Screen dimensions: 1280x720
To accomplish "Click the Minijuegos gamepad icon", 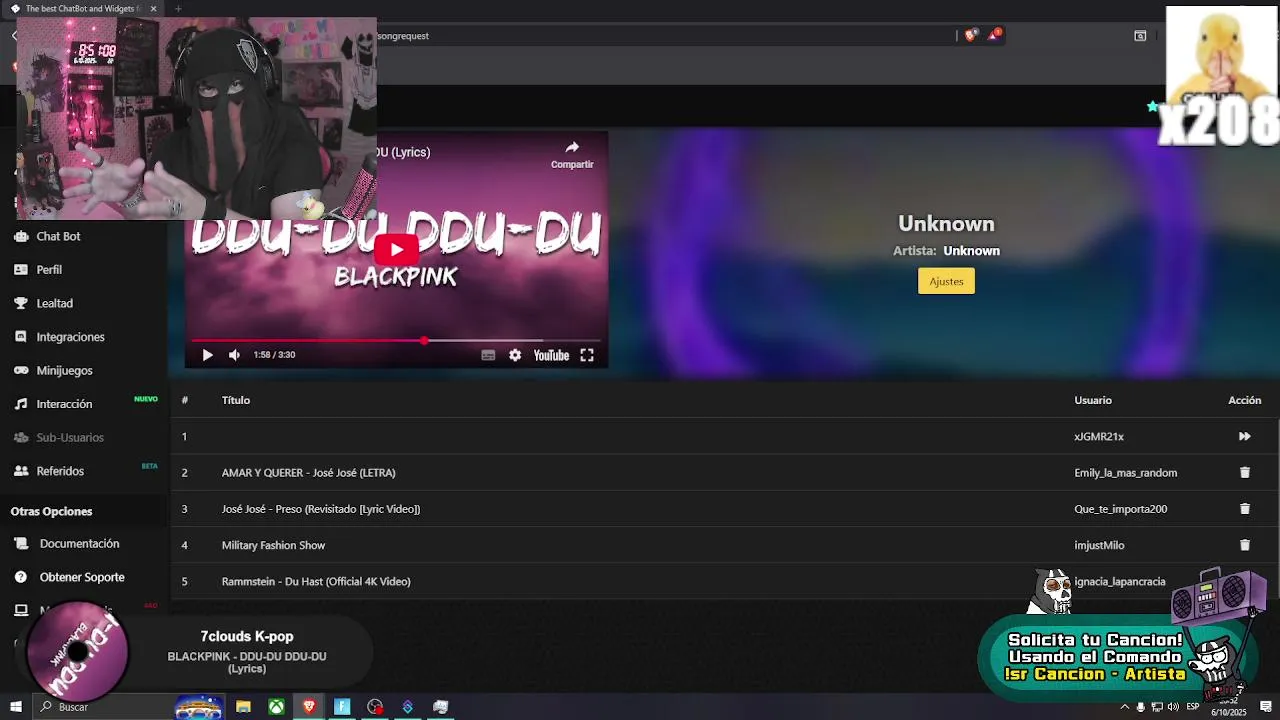I will (x=20, y=370).
